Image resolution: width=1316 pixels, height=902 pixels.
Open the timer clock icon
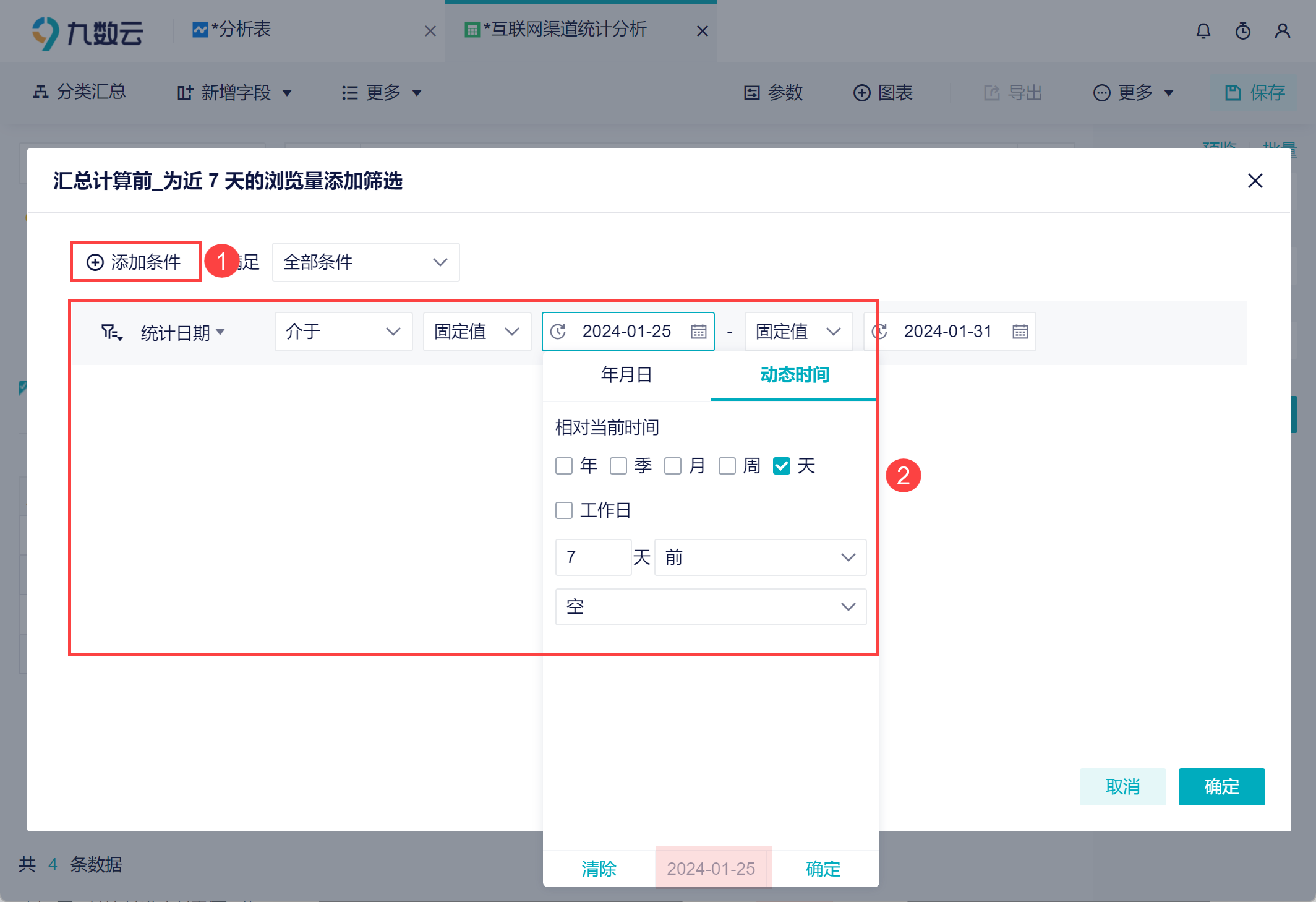click(x=1242, y=31)
